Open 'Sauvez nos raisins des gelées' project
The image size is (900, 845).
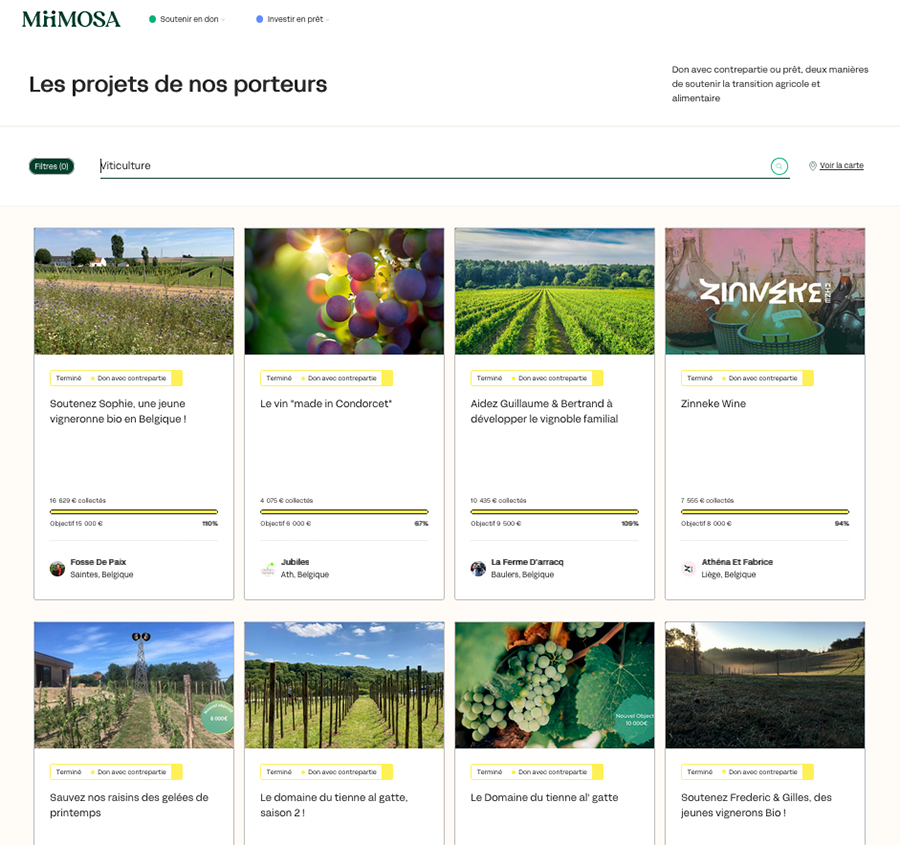coord(129,805)
